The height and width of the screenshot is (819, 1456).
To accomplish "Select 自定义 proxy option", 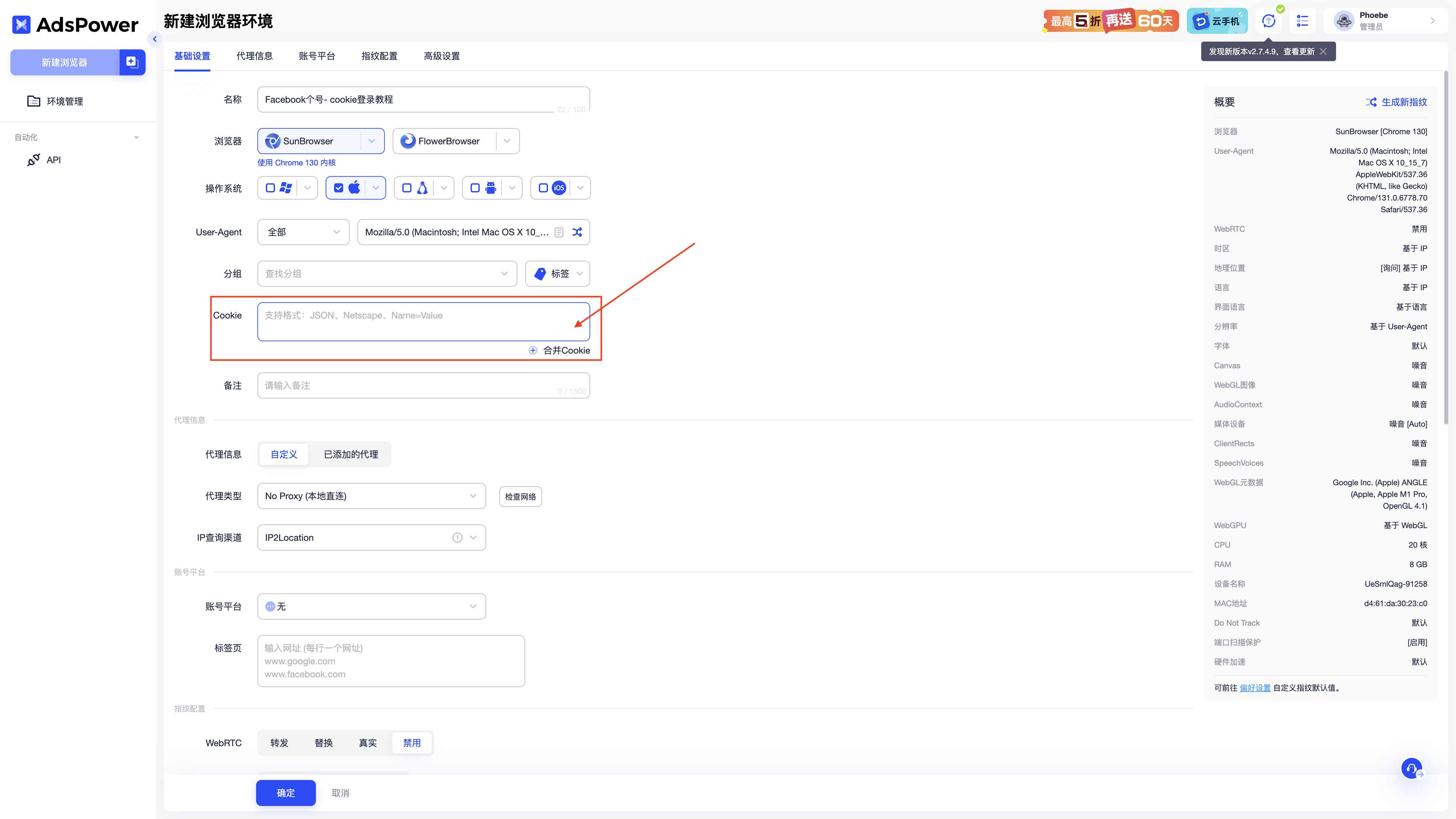I will (x=284, y=454).
